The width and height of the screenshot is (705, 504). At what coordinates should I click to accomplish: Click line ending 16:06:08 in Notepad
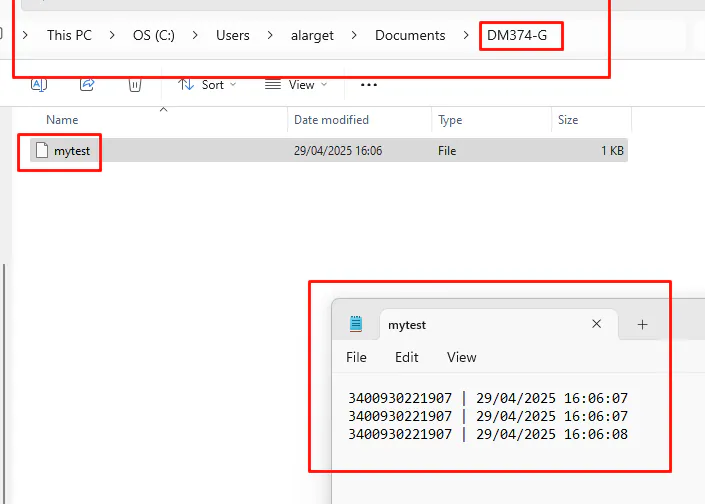point(488,434)
